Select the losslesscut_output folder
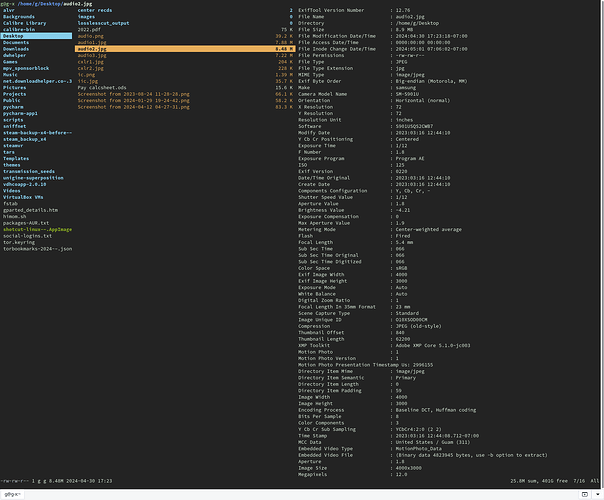Screen dimensions: 604x500 click(103, 23)
